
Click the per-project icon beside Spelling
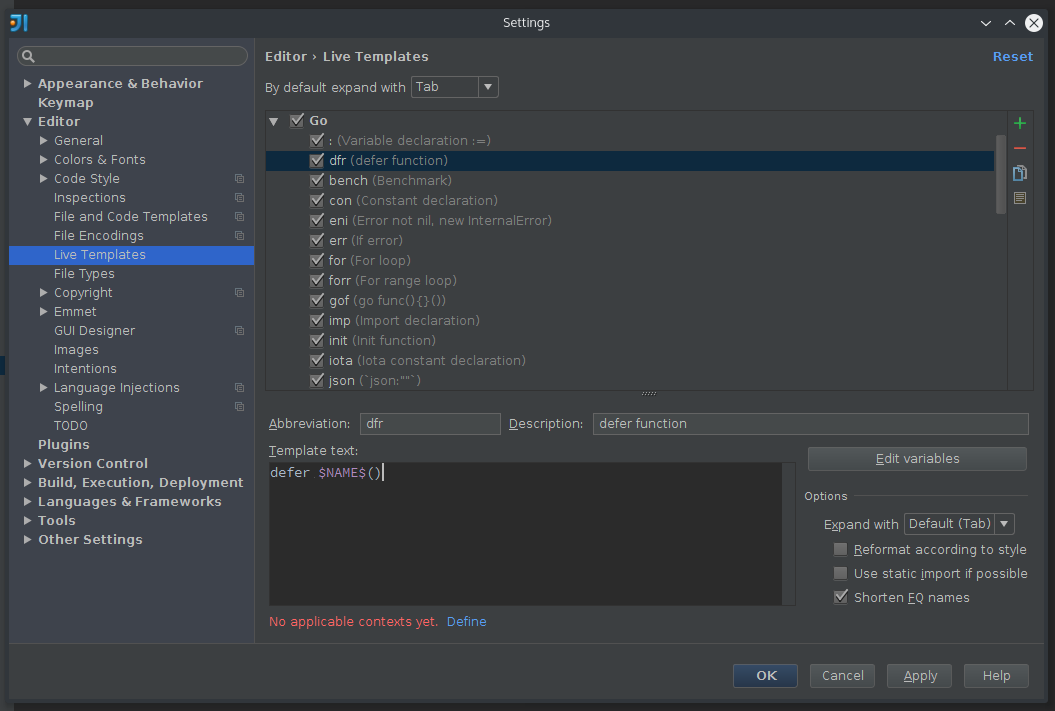point(239,407)
